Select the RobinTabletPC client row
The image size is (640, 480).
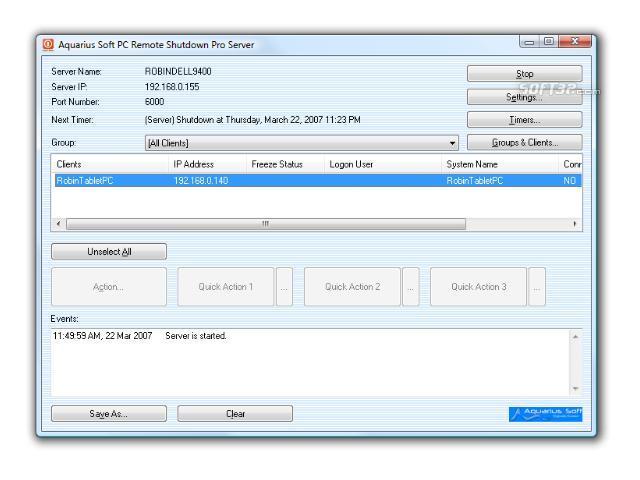coord(318,180)
